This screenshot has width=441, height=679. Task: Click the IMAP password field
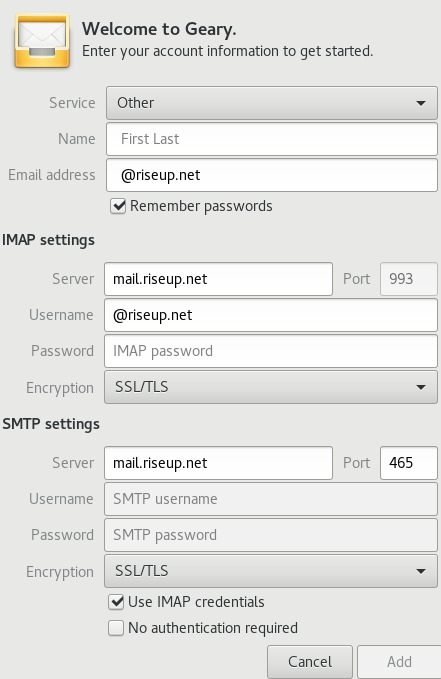271,351
